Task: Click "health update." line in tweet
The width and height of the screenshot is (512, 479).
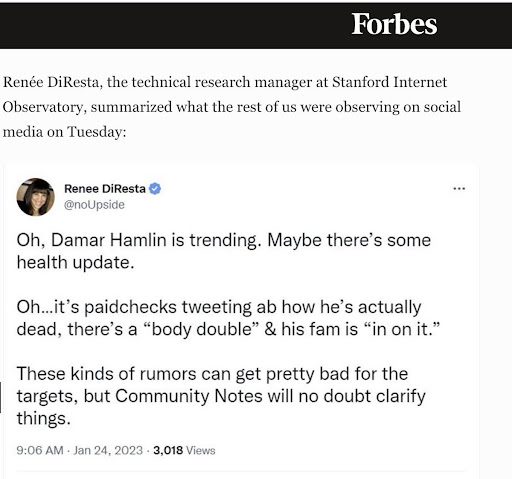Action: click(x=76, y=262)
